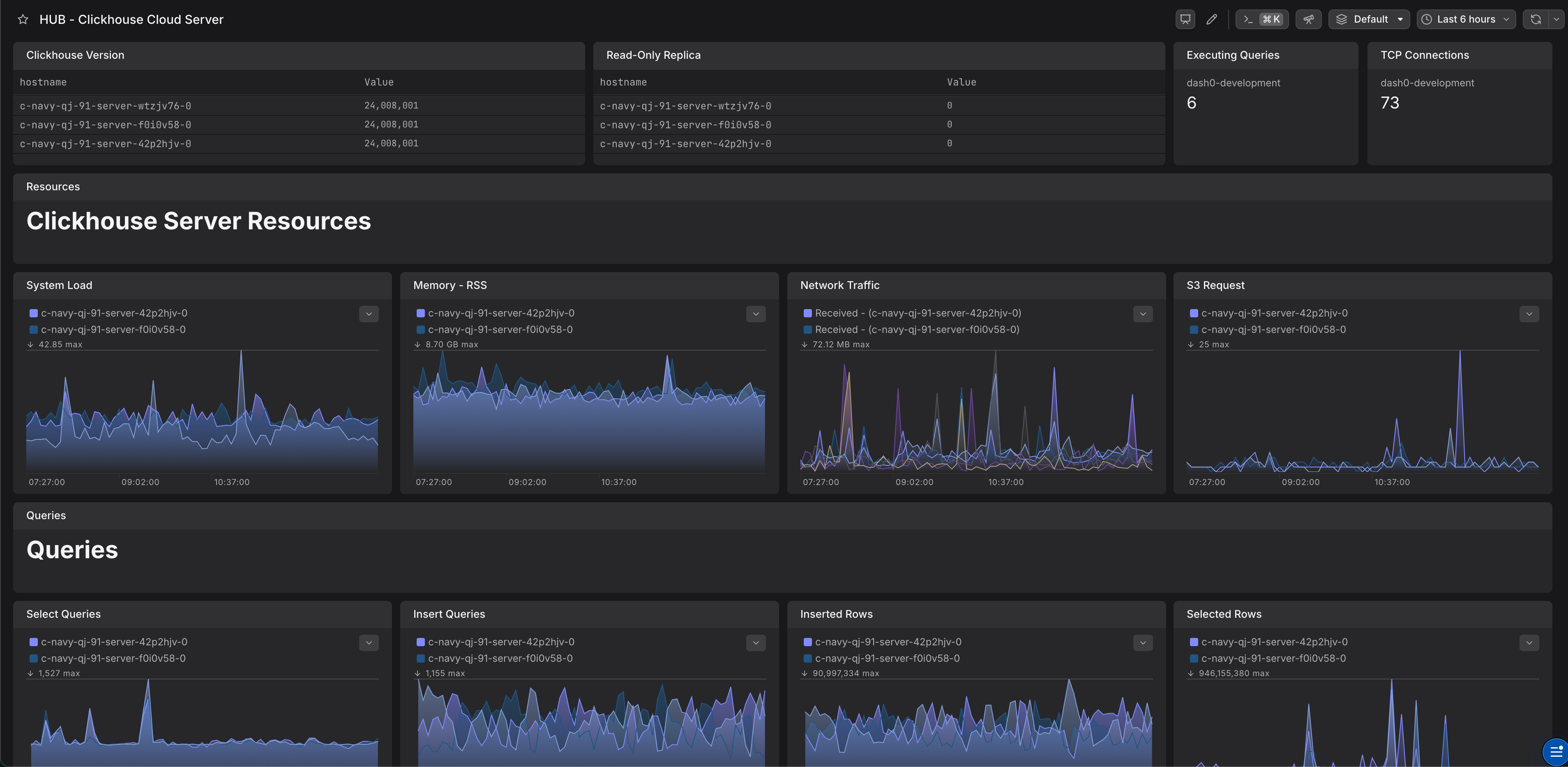The height and width of the screenshot is (767, 1568).
Task: Click the f0i0v58-0 color swatch in S3 Request
Action: [1194, 329]
